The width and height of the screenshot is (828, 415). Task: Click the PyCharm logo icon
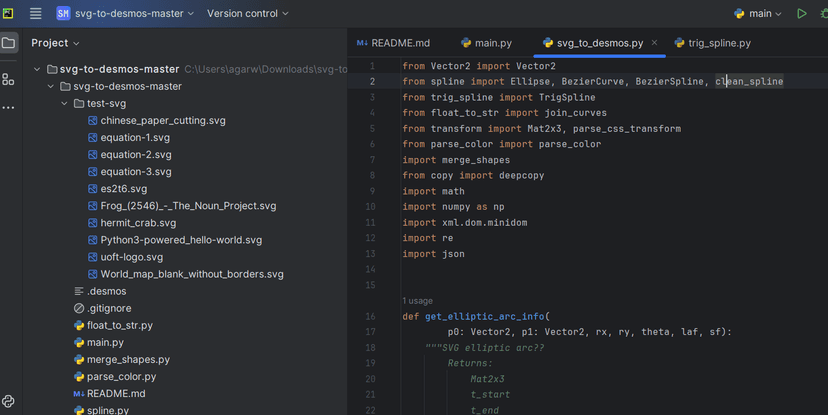9,14
